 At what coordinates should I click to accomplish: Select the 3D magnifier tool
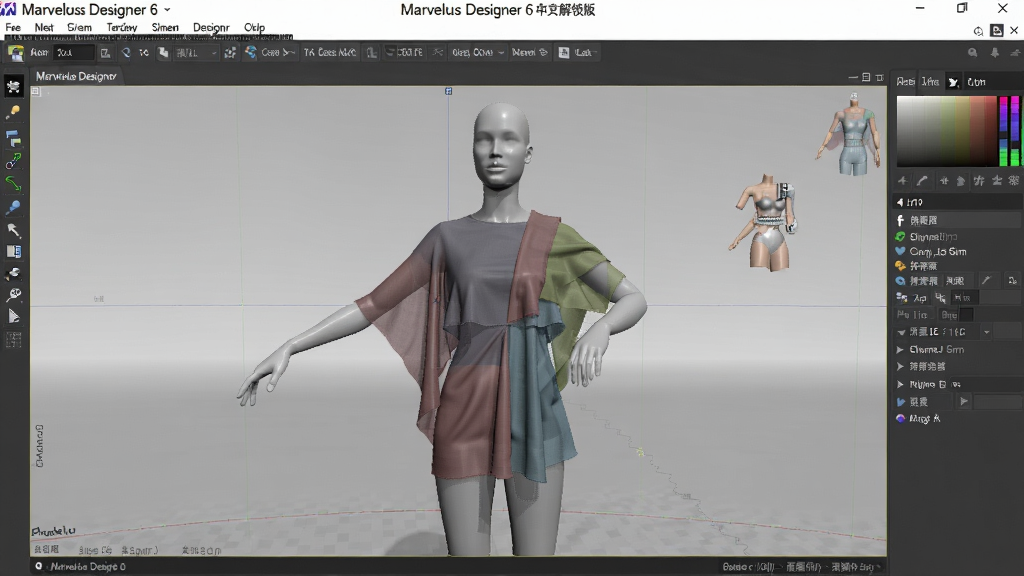[x=13, y=295]
